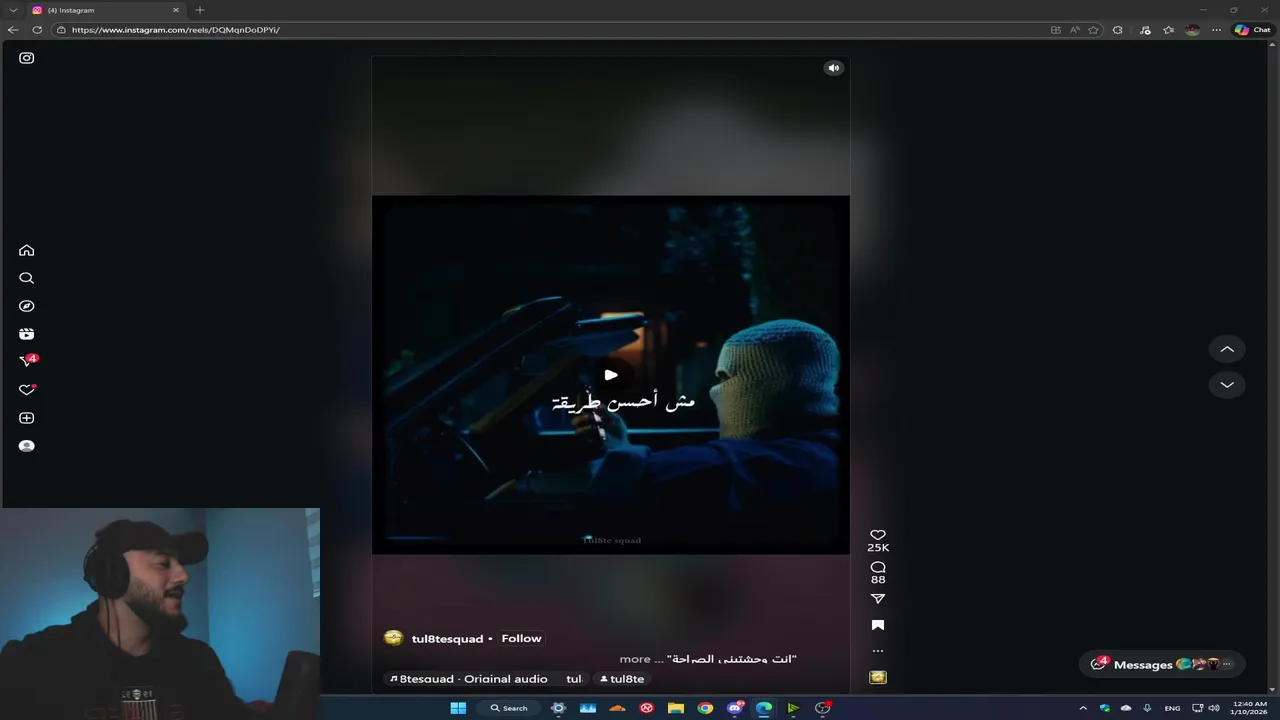Open the Copilot Chat sidebar

[1252, 30]
